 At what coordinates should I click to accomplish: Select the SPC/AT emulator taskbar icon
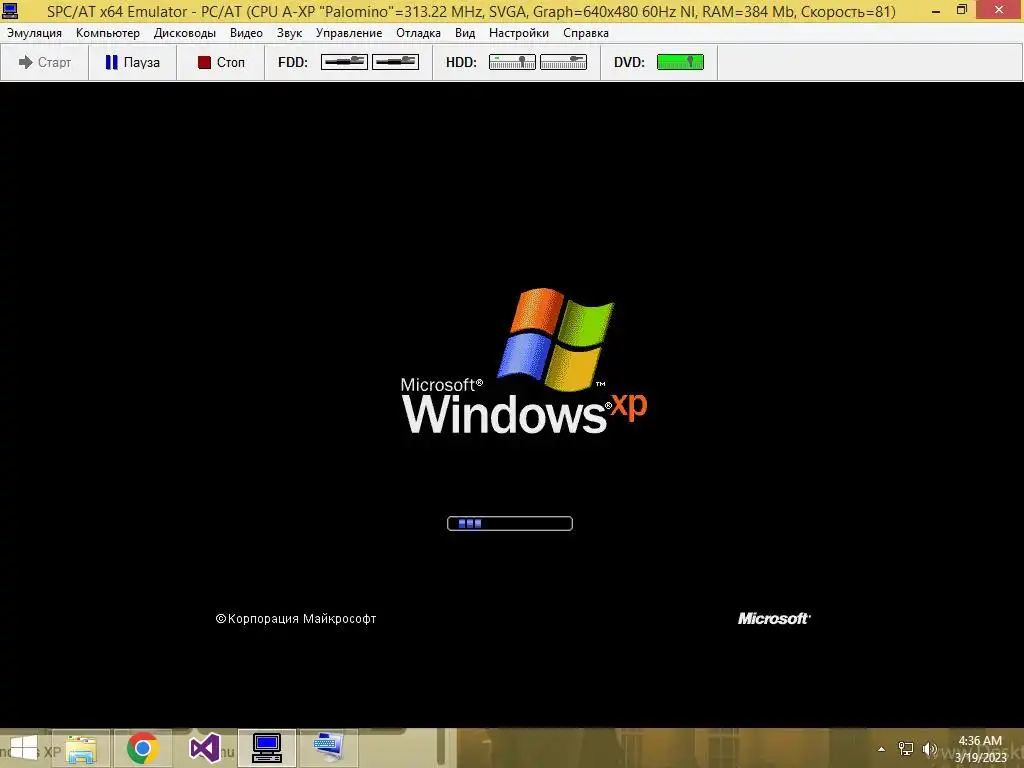coord(266,748)
